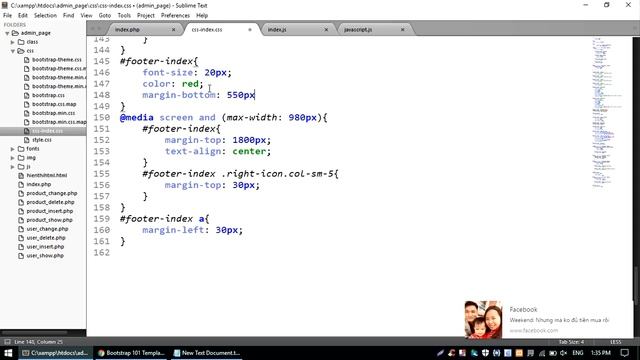Image resolution: width=640 pixels, height=360 pixels.
Task: Open user_insert.php in the sidebar
Action: pos(45,247)
